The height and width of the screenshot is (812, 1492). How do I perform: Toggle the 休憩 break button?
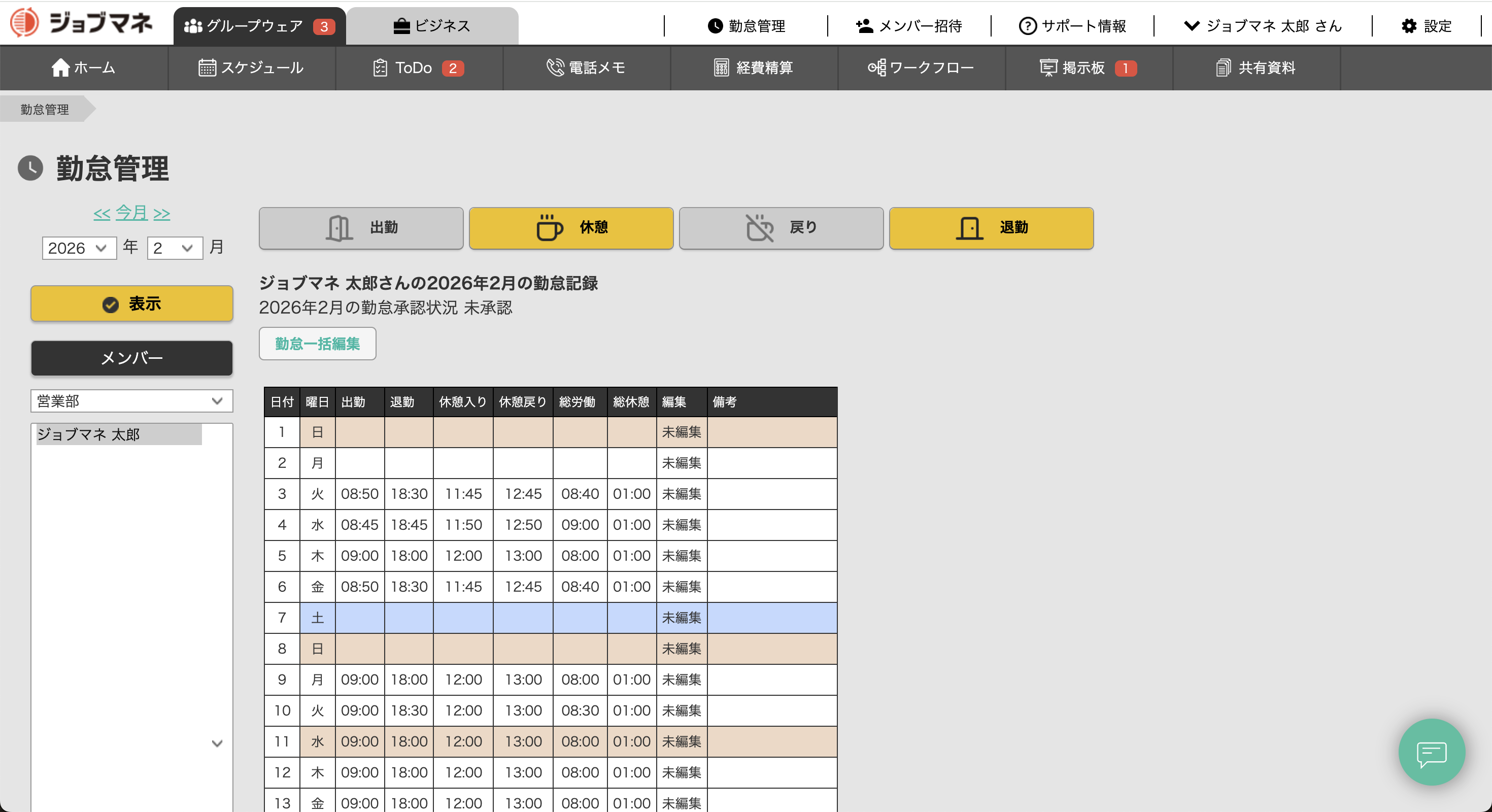570,228
